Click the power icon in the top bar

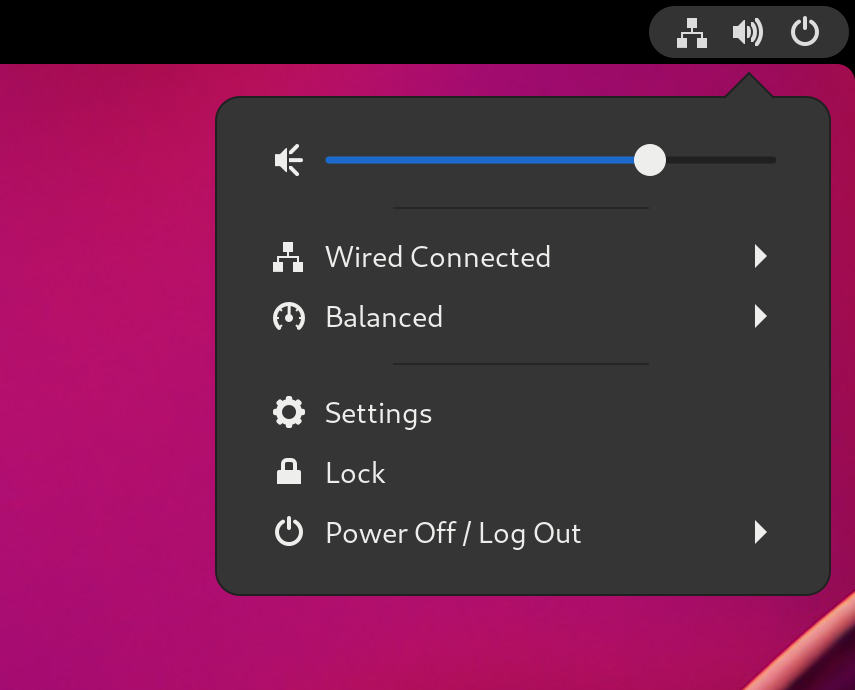tap(804, 33)
